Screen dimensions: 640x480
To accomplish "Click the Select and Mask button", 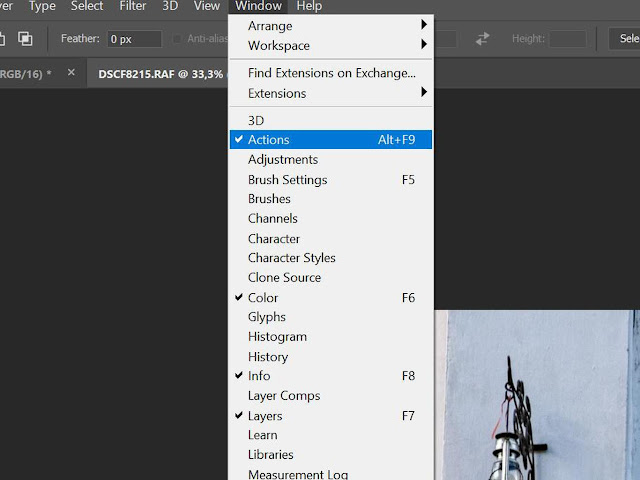I will pos(624,39).
